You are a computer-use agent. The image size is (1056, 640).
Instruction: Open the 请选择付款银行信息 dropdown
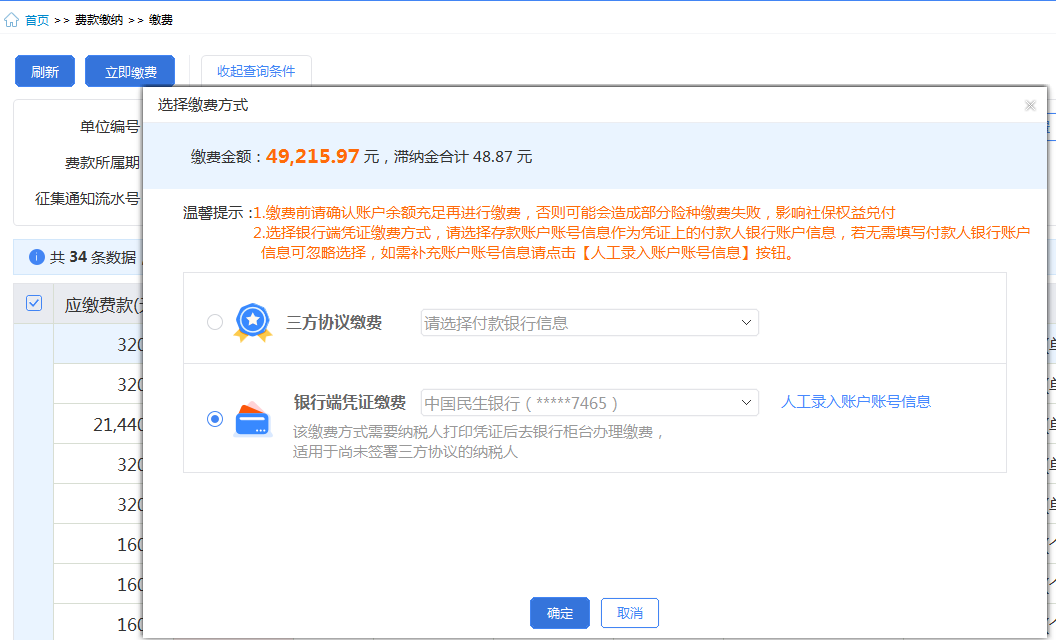[x=589, y=323]
